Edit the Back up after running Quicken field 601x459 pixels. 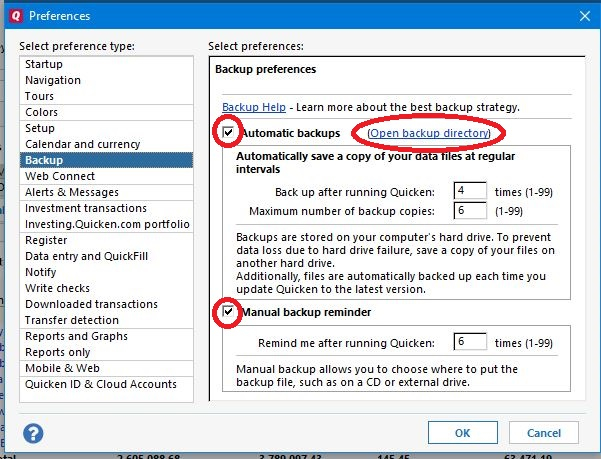[x=470, y=191]
